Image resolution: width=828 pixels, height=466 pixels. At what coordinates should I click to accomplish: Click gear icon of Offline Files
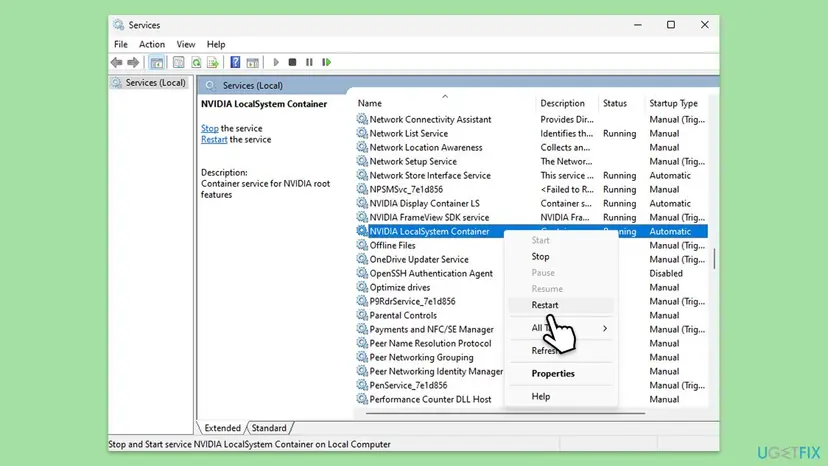362,245
